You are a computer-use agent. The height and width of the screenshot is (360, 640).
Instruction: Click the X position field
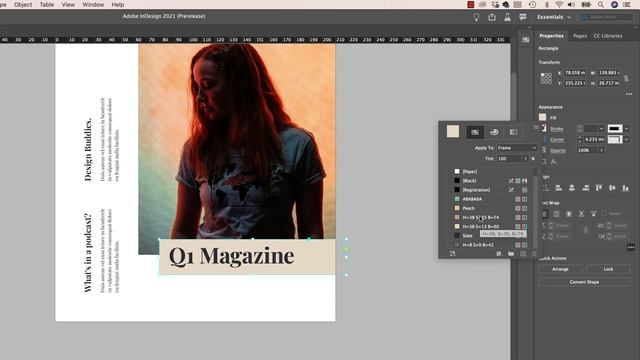[575, 73]
